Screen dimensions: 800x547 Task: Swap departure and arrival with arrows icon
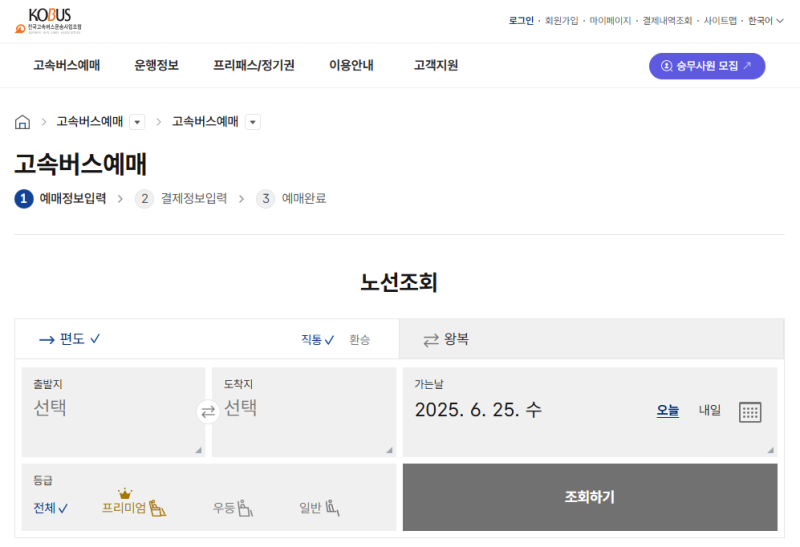[x=208, y=411]
